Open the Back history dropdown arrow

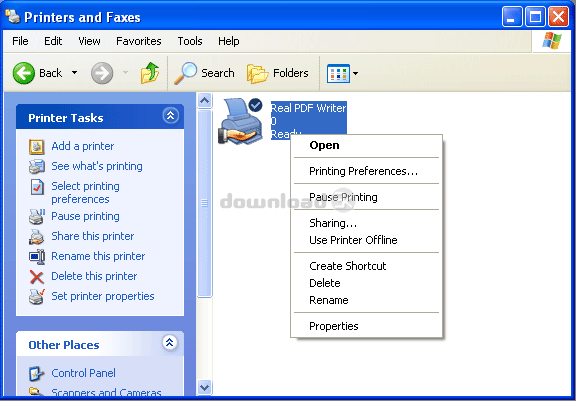75,73
